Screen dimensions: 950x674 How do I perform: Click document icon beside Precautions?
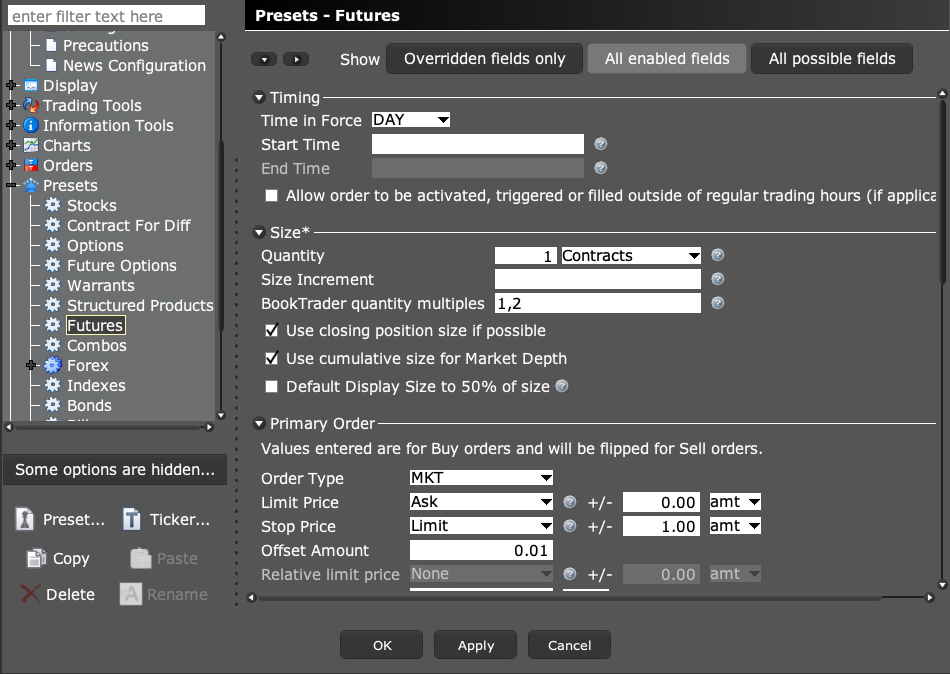pyautogui.click(x=51, y=45)
